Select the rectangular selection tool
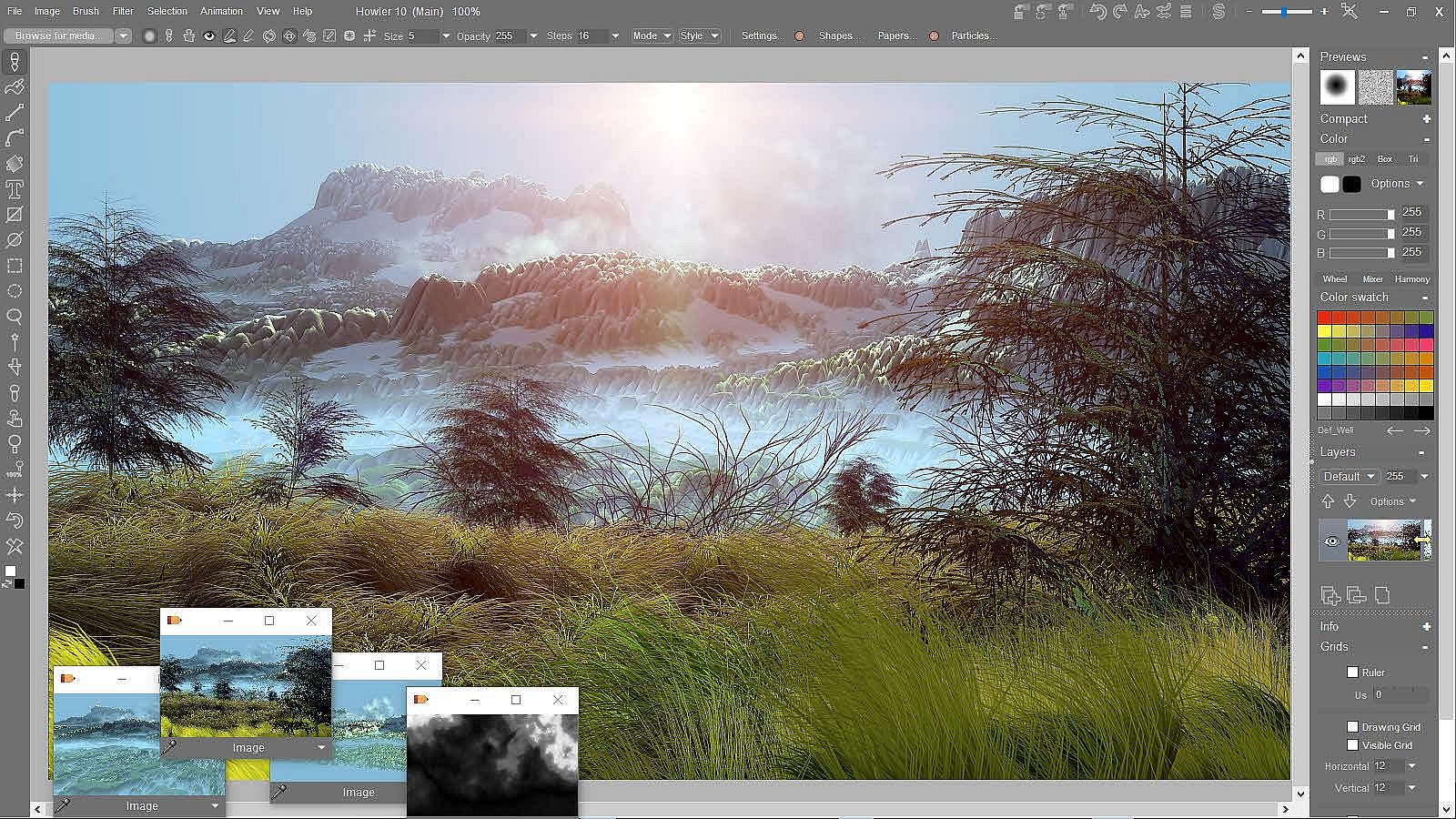The width and height of the screenshot is (1456, 819). (x=15, y=266)
